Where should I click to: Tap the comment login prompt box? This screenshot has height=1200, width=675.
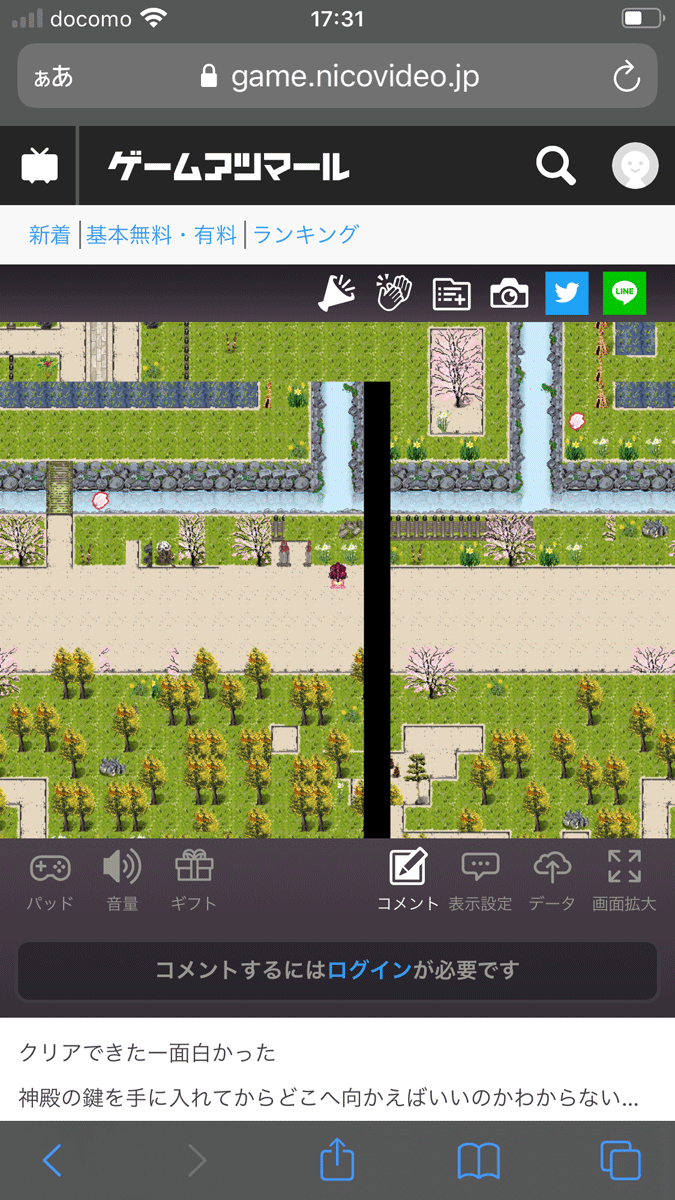[x=337, y=970]
